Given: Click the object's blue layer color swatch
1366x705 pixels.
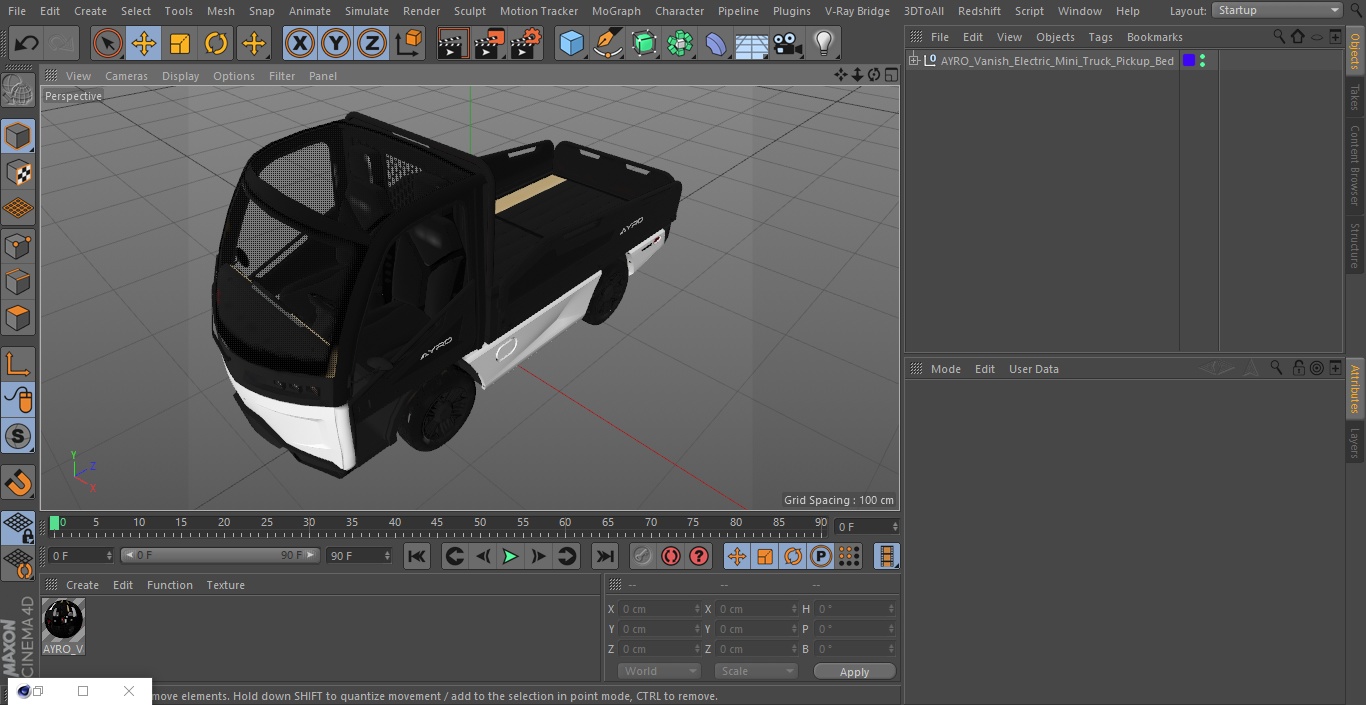Looking at the screenshot, I should (x=1189, y=61).
